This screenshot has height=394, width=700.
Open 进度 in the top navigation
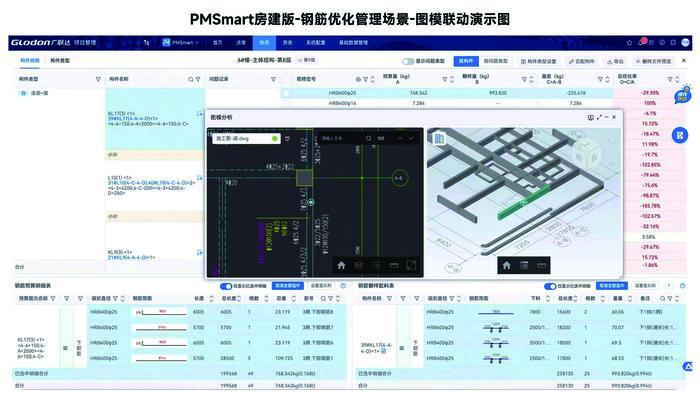tap(241, 43)
